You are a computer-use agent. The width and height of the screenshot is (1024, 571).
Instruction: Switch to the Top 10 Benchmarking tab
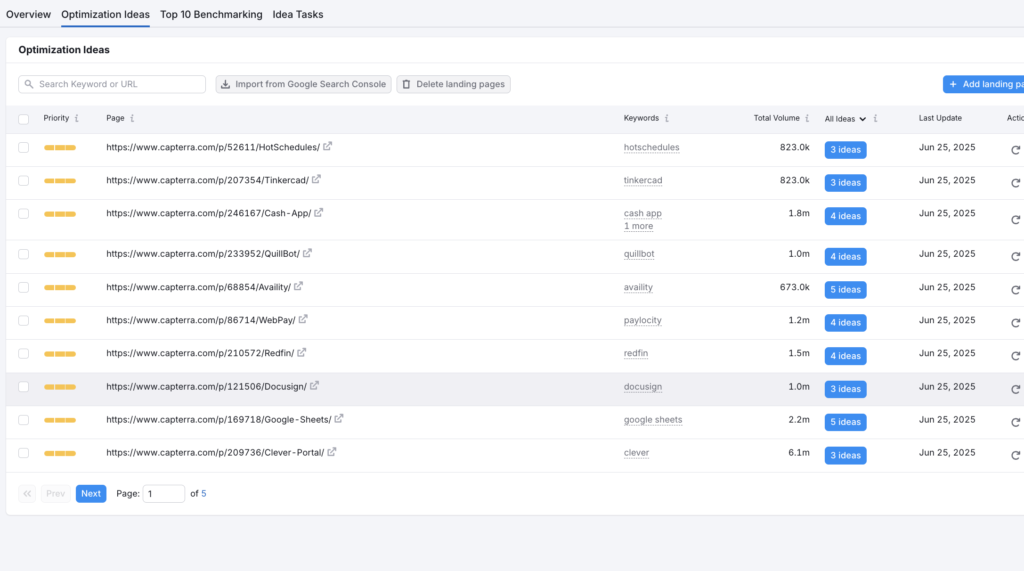(x=211, y=14)
